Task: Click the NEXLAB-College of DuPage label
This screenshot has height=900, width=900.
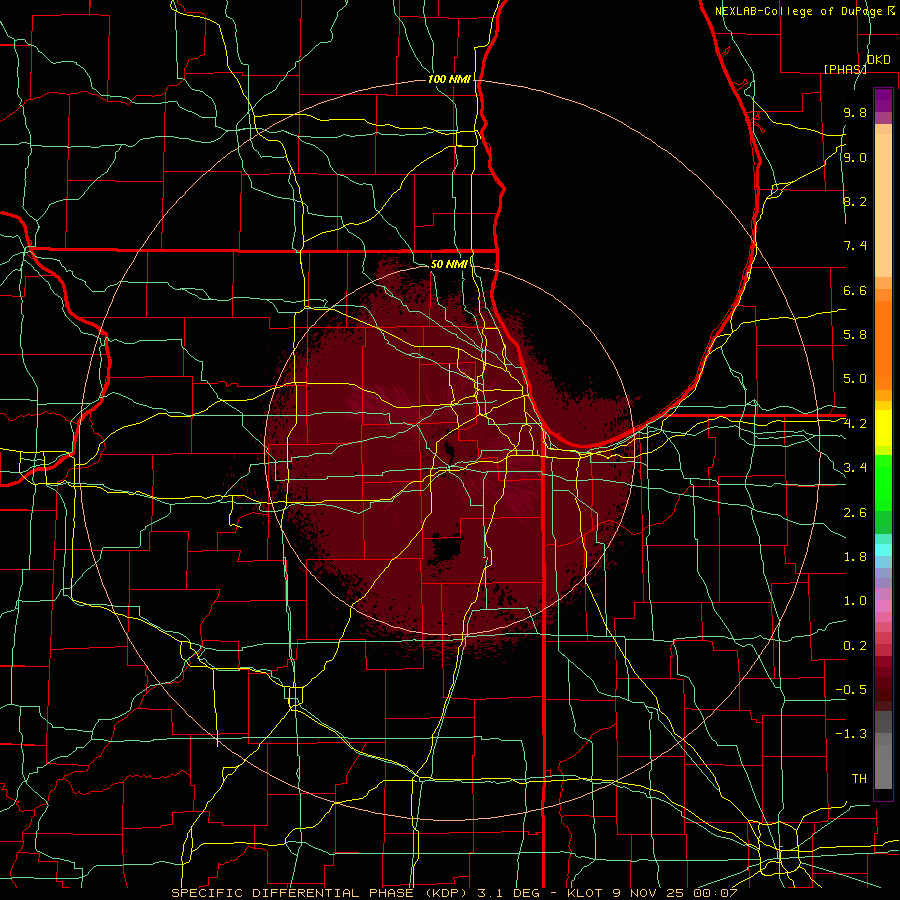Action: [798, 11]
